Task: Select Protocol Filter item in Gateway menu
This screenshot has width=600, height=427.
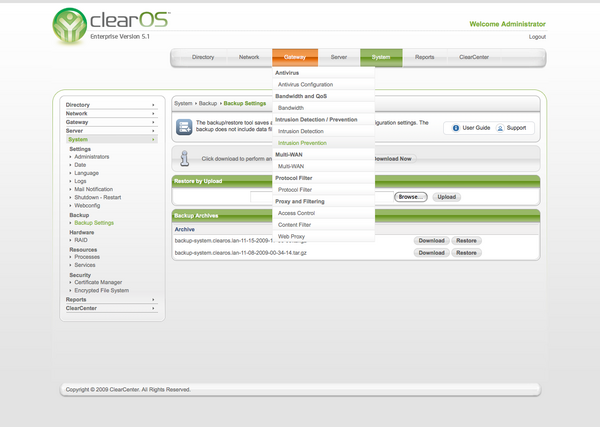Action: click(324, 189)
